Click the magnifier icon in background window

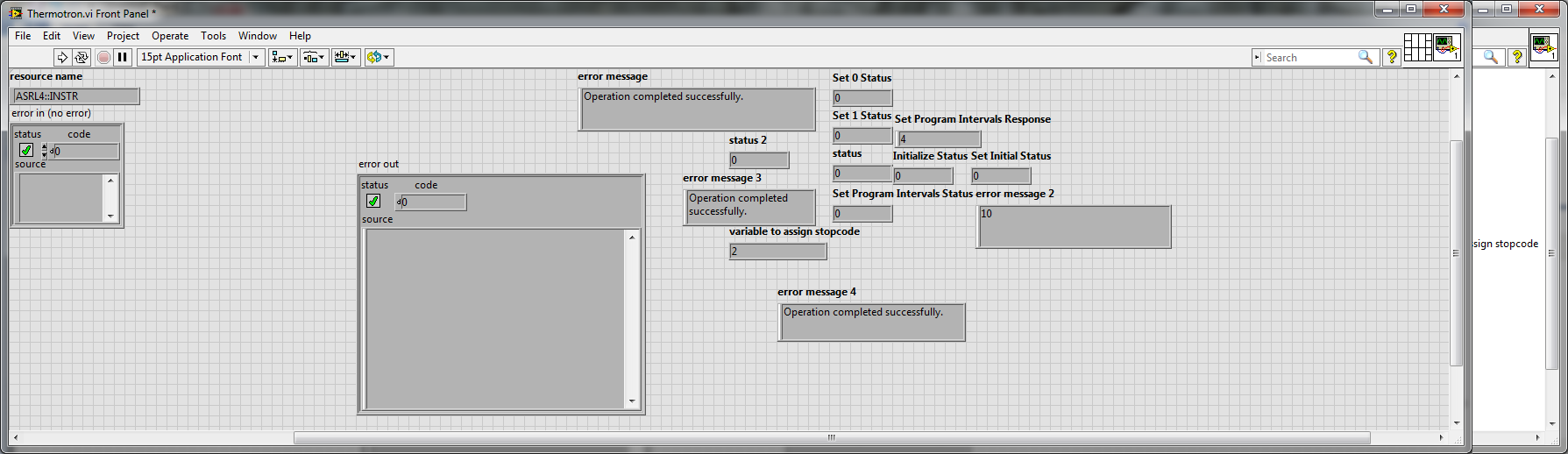[x=1490, y=57]
